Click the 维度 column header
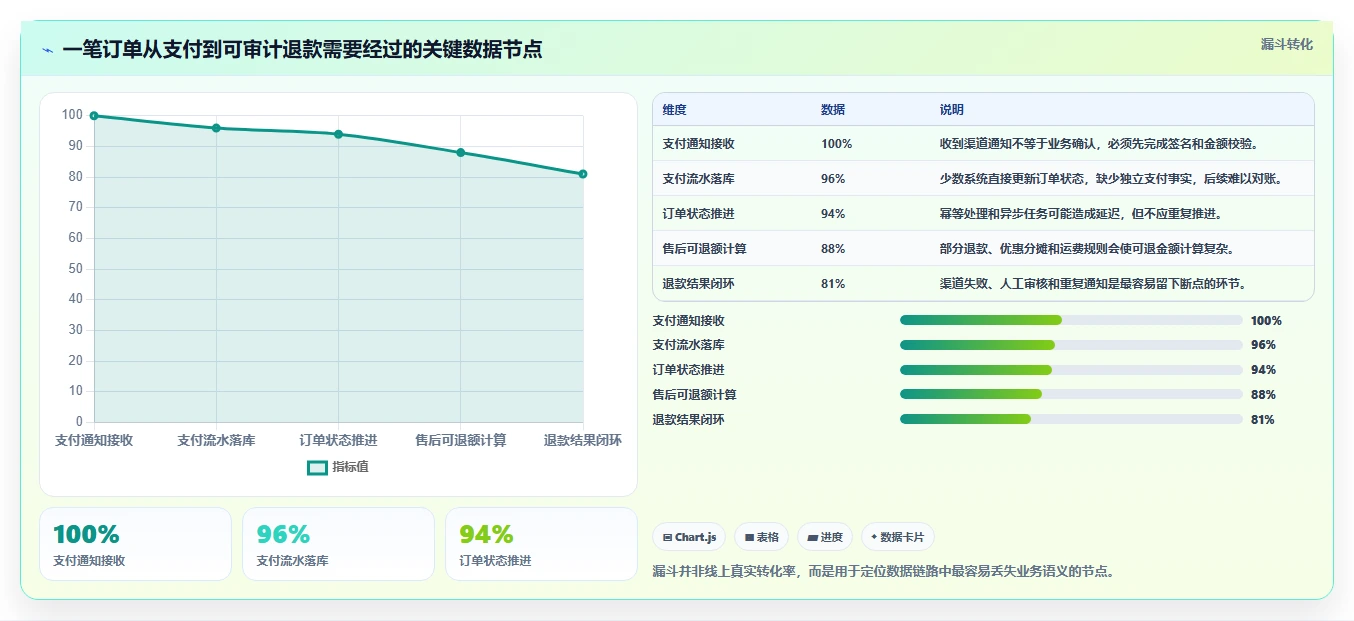The height and width of the screenshot is (621, 1354). click(x=674, y=110)
